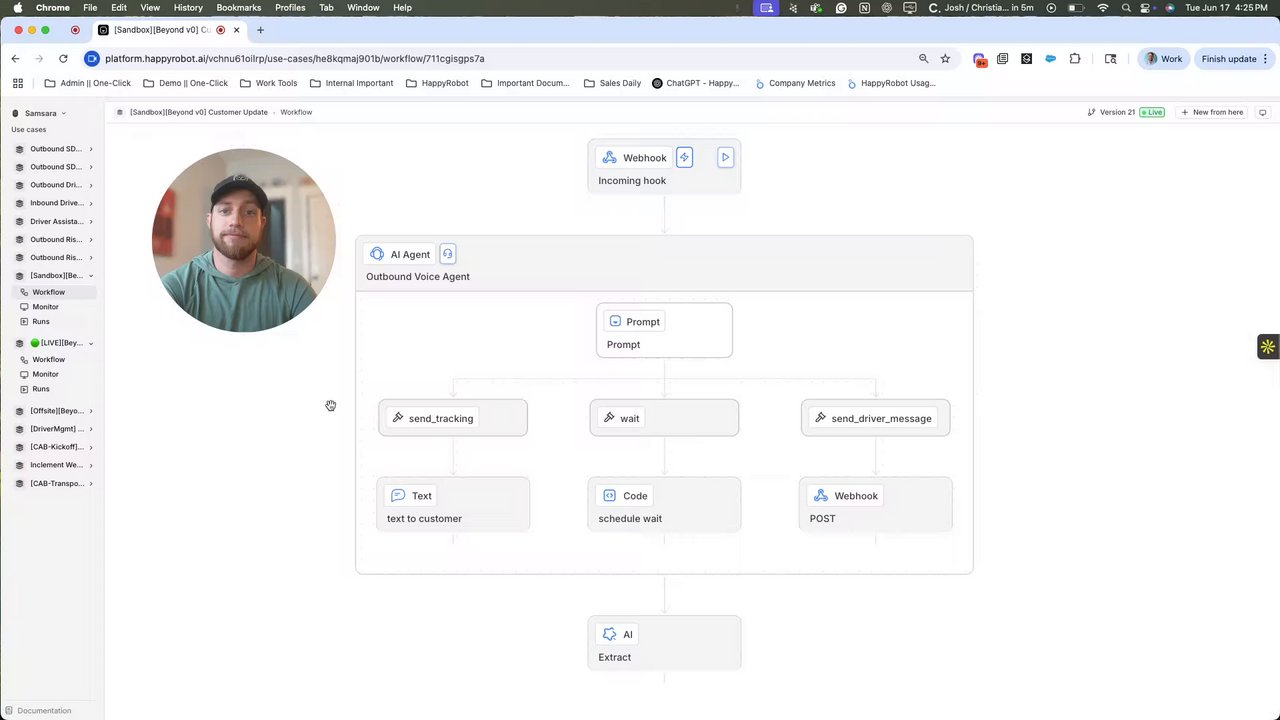This screenshot has height=720, width=1280.
Task: Open Monitor under the [LIVE] use case
Action: pyautogui.click(x=45, y=374)
